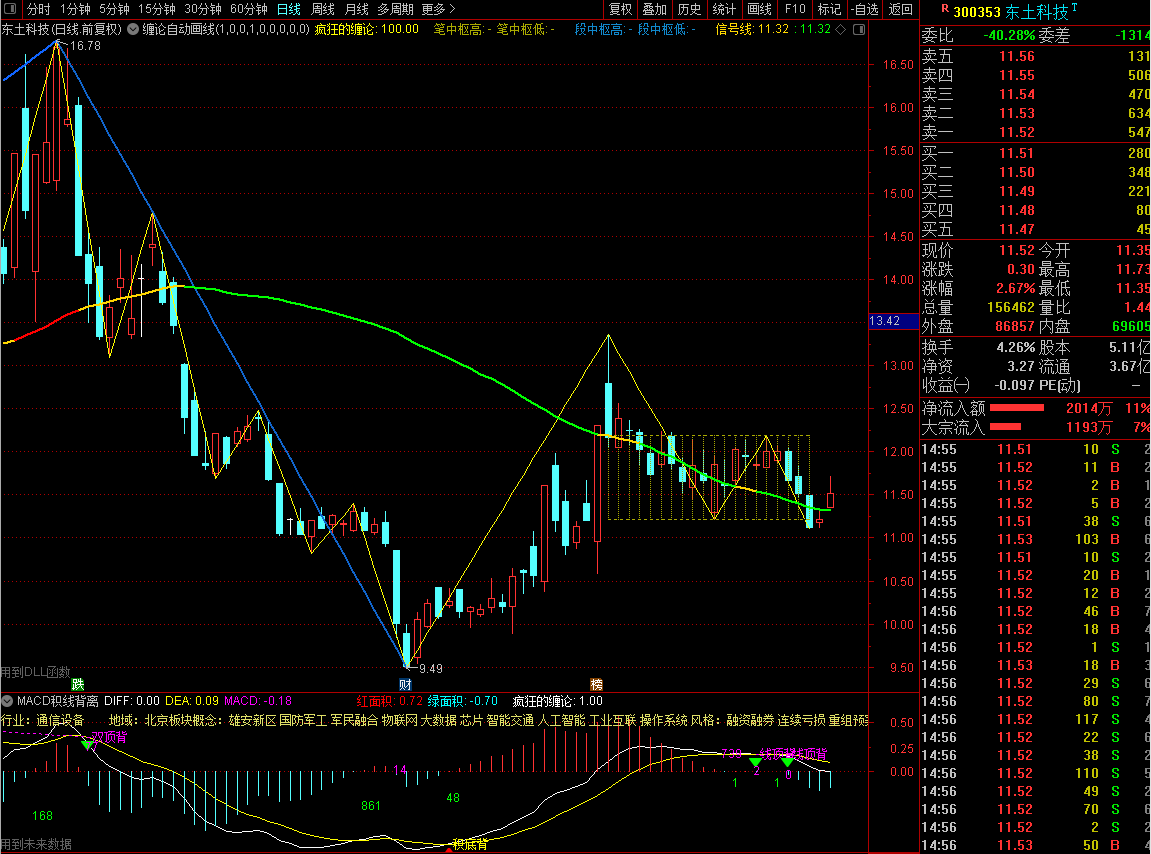Click the 复权 adjustment button
The width and height of the screenshot is (1151, 854).
click(x=620, y=9)
